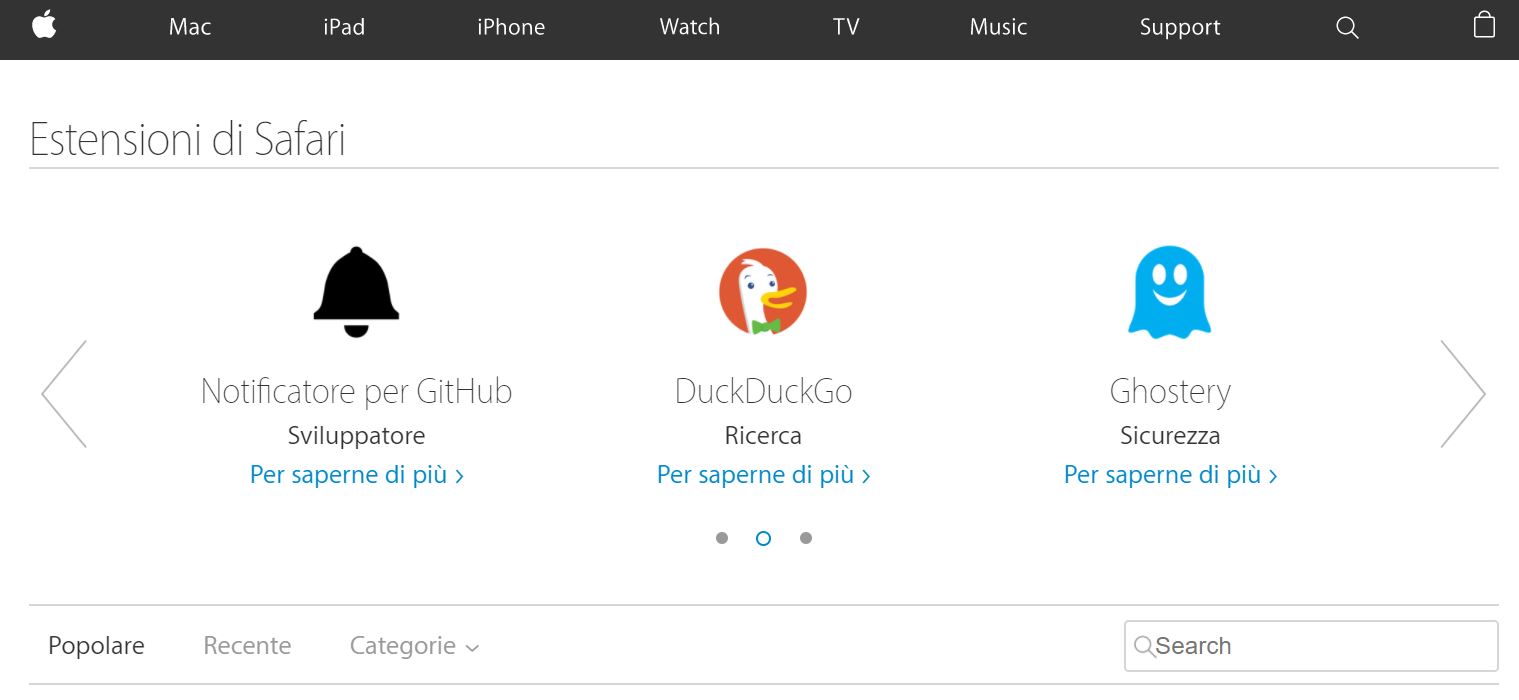This screenshot has width=1519, height=700.
Task: Switch to the Recente tab
Action: 247,646
